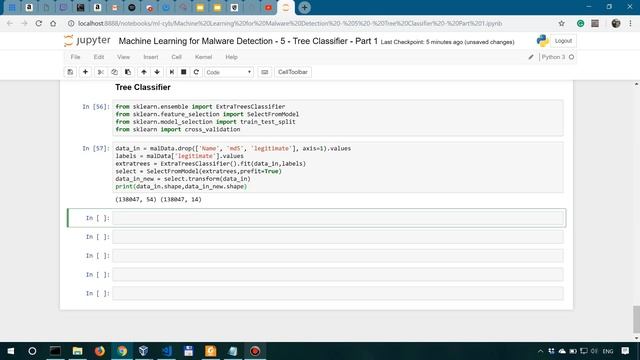Open the Kernel menu
The width and height of the screenshot is (640, 360).
(x=203, y=57)
